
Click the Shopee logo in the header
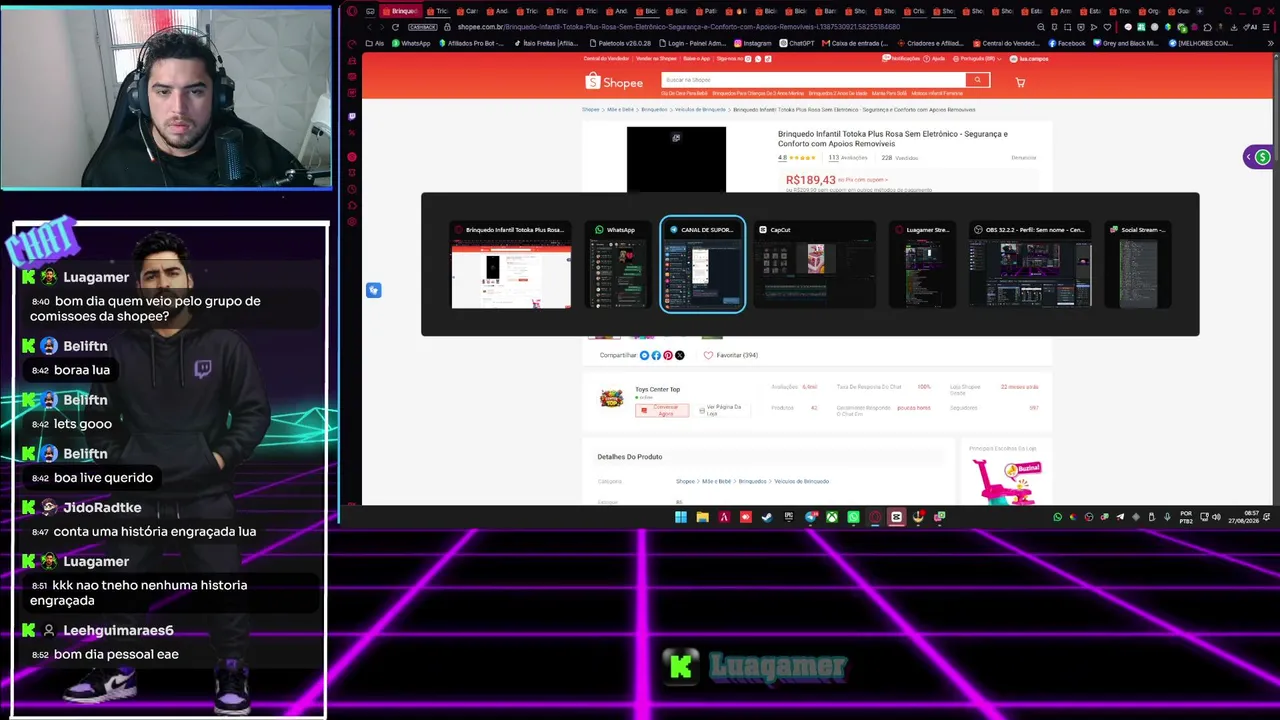(614, 82)
